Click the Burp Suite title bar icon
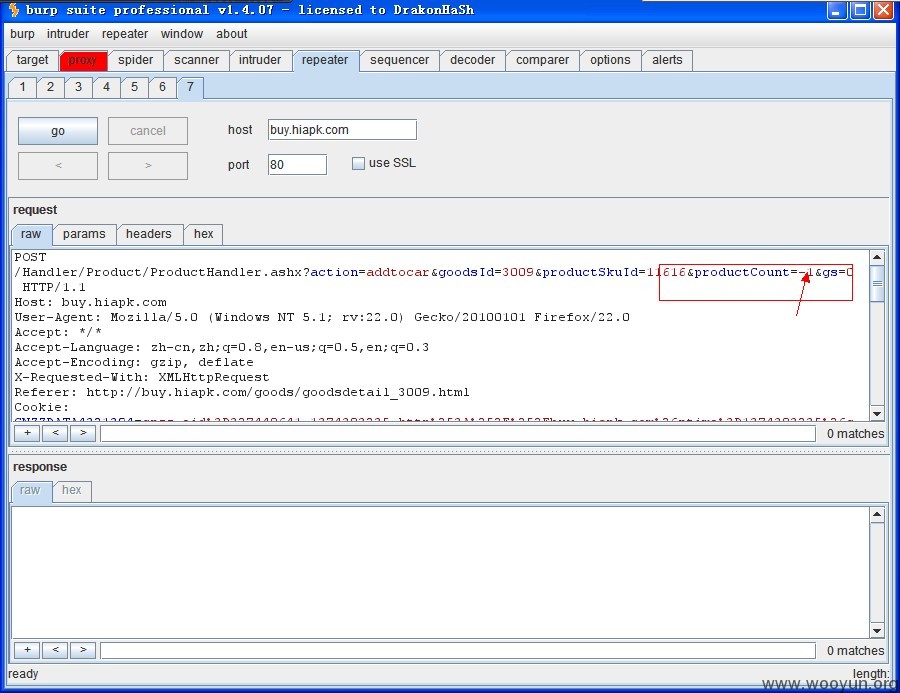 [x=14, y=10]
